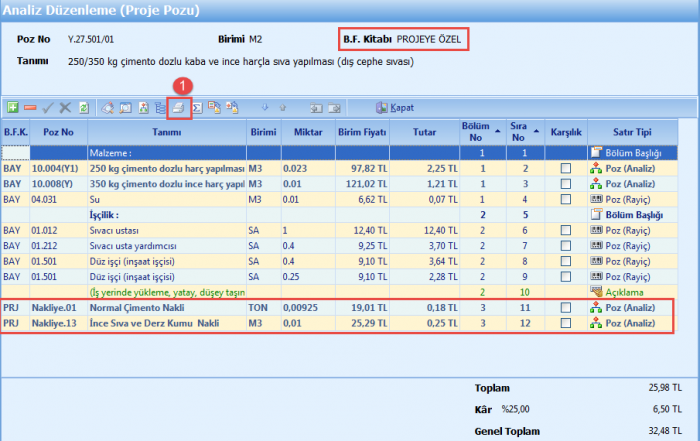
Task: Click the sigma sum icon in toolbar
Action: (x=197, y=107)
